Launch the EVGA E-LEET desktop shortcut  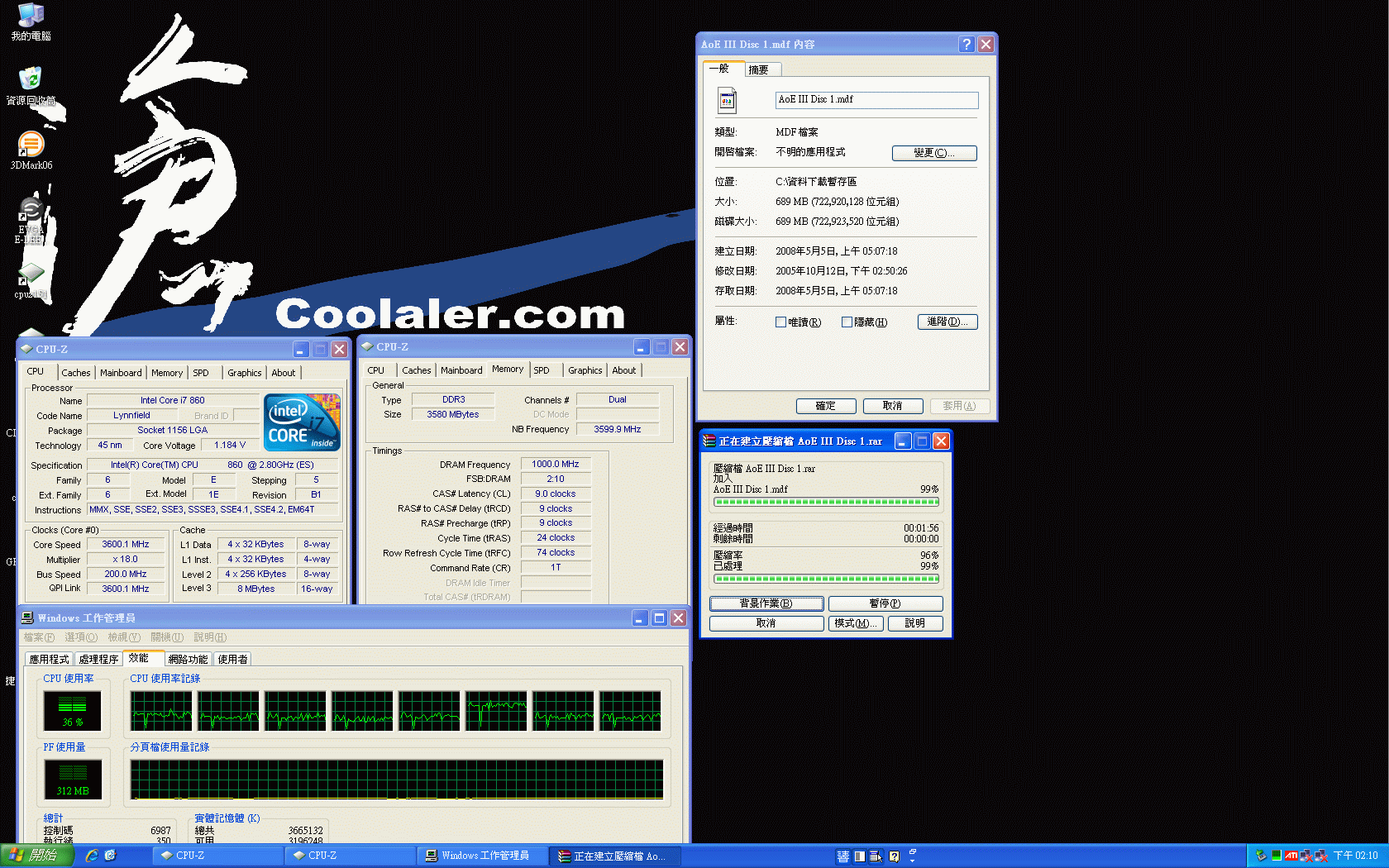[30, 221]
